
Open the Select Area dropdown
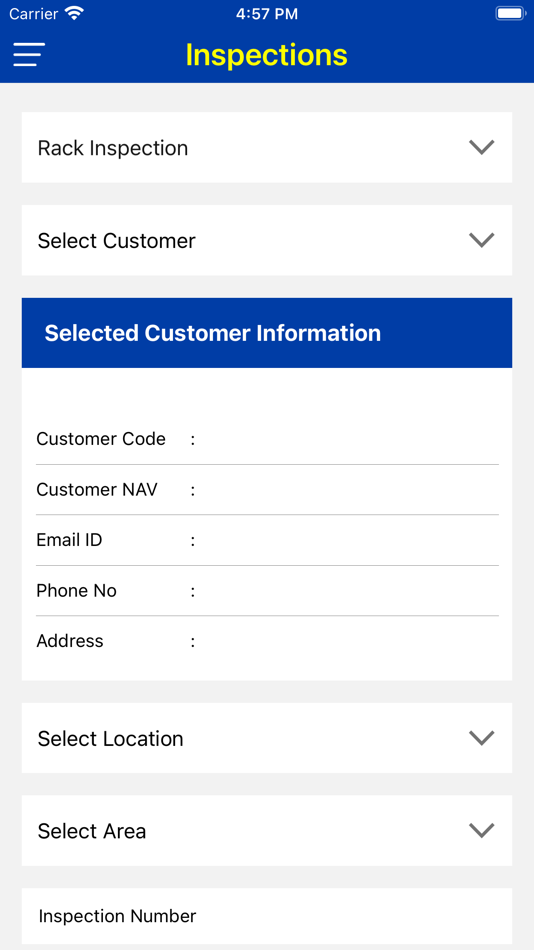pos(267,830)
